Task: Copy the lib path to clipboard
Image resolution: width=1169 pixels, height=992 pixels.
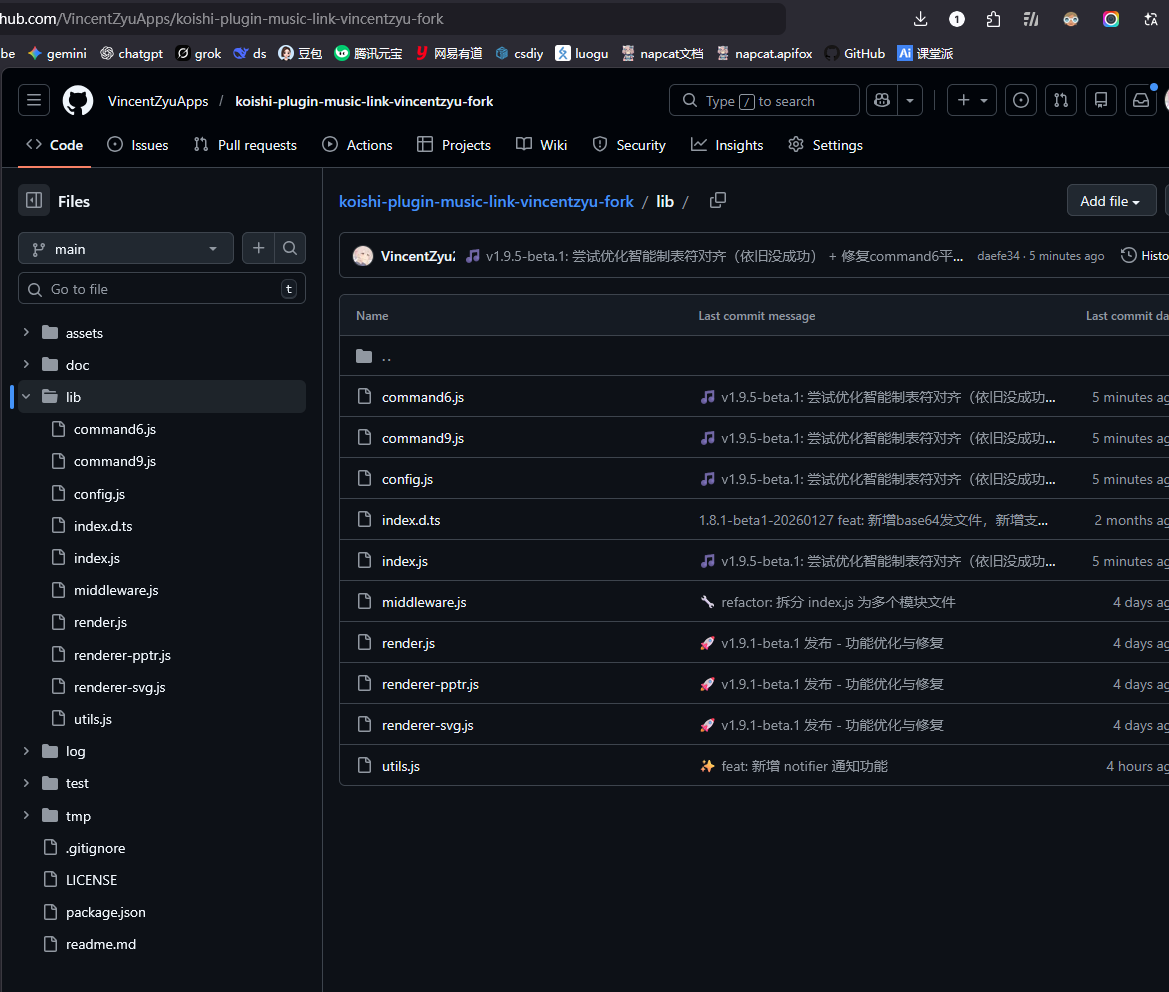Action: (717, 200)
